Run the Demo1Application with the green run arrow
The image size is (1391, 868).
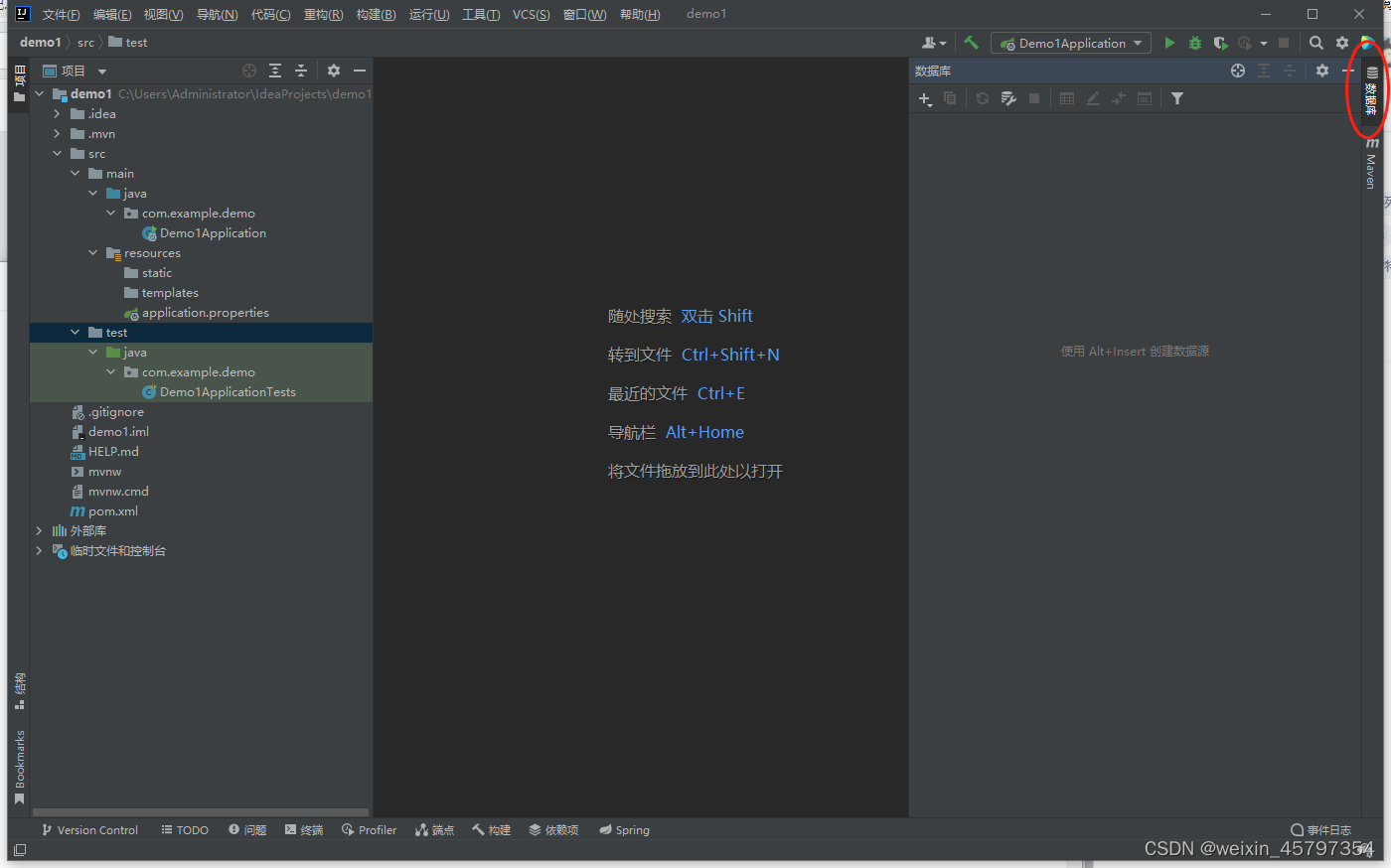point(1169,43)
